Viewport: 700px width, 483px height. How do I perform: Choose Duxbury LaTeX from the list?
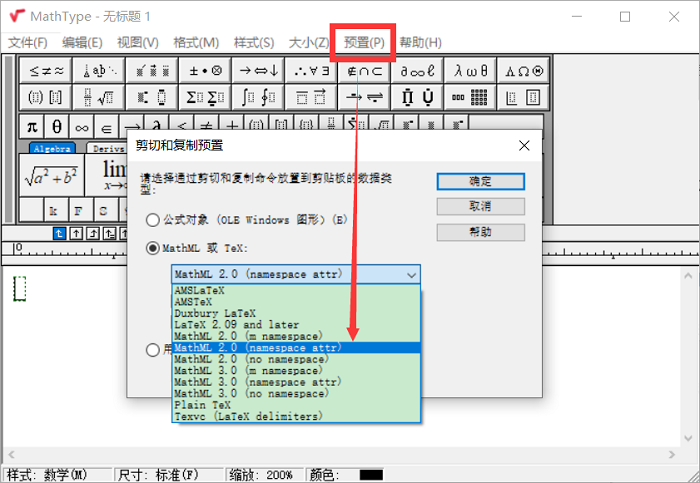[296, 313]
